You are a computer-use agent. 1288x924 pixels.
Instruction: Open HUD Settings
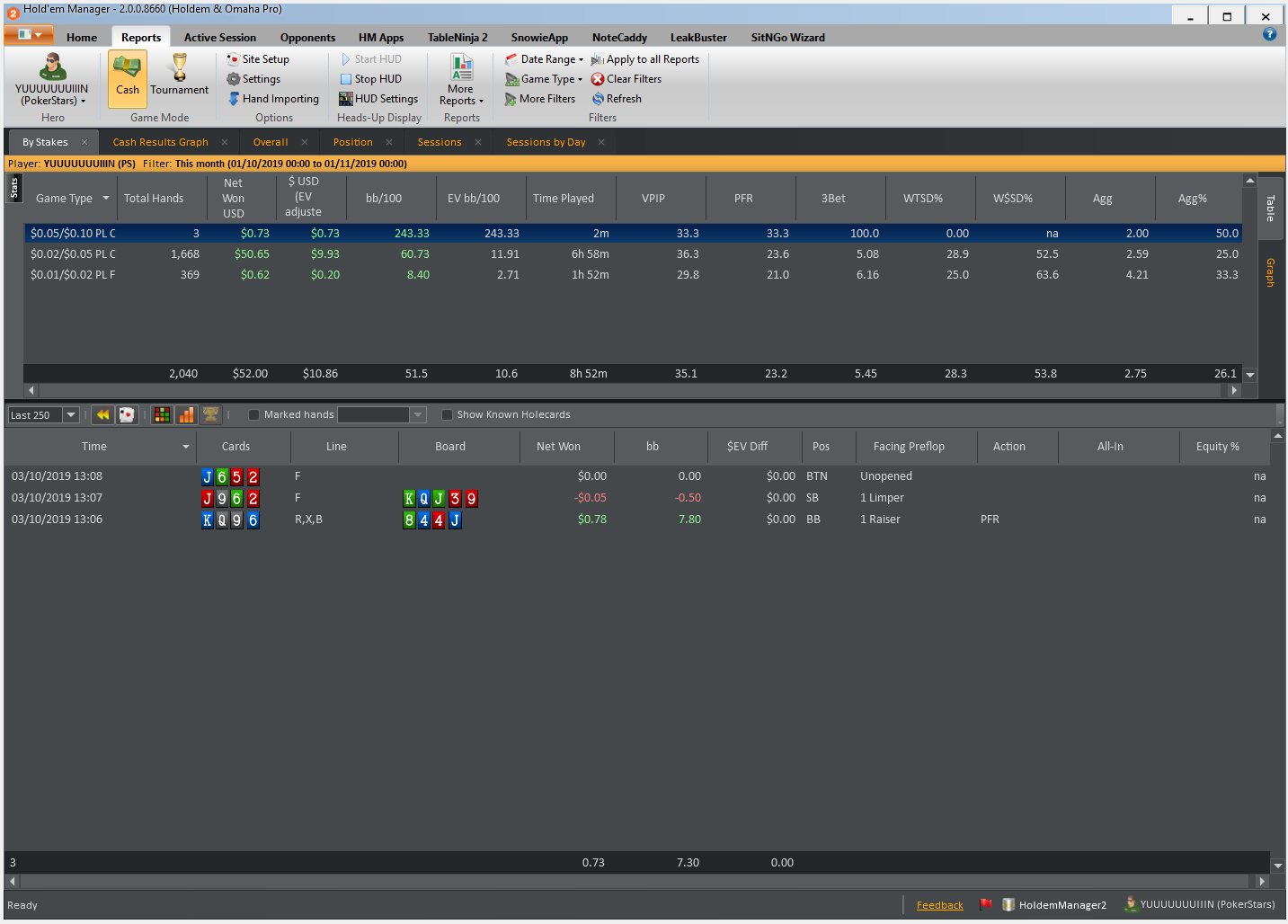tap(378, 99)
